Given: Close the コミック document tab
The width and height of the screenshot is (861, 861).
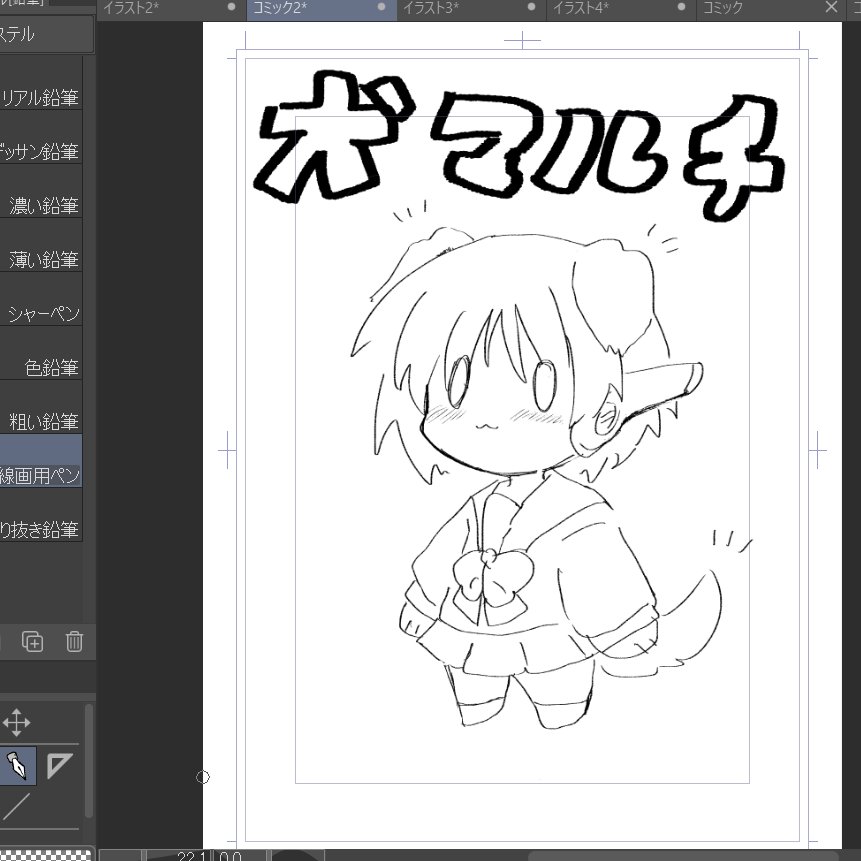Looking at the screenshot, I should click(831, 7).
